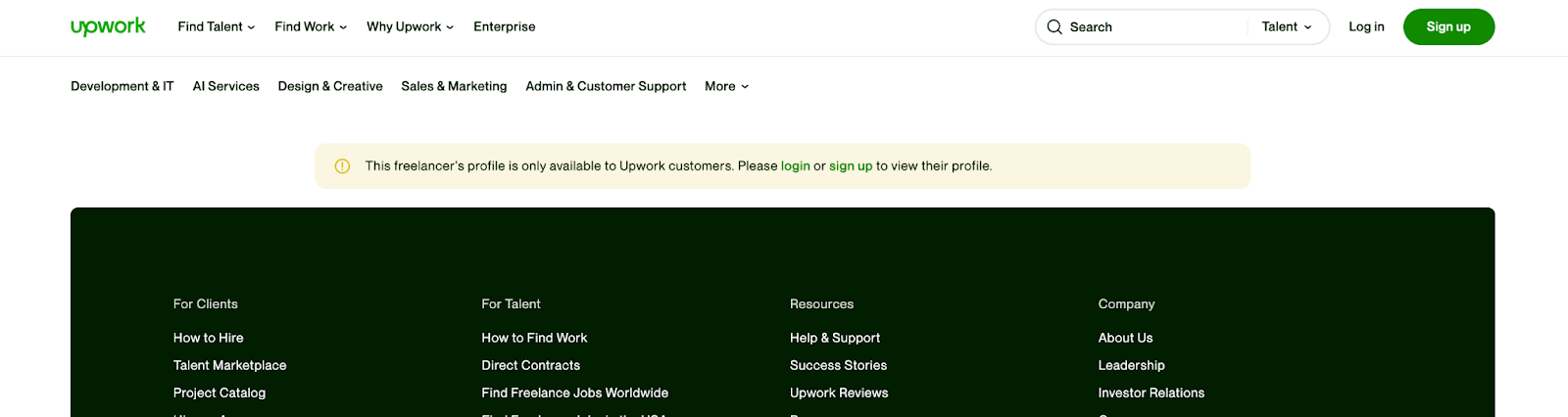
Task: Visit Help & Support in footer
Action: [835, 338]
